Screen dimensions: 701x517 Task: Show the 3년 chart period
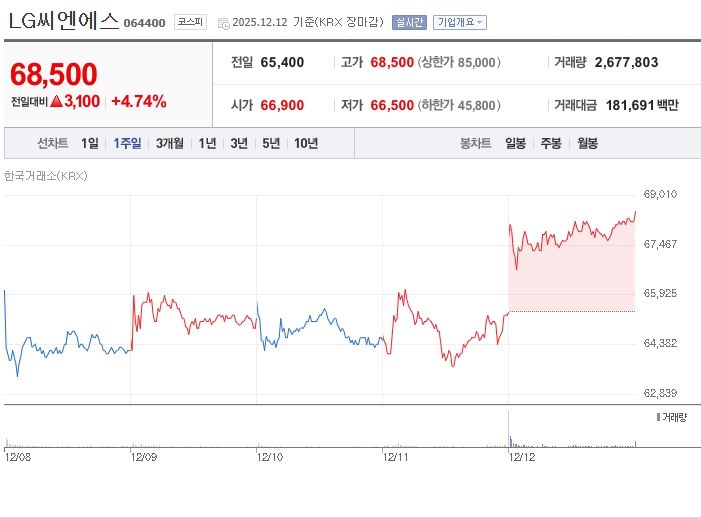[x=239, y=143]
